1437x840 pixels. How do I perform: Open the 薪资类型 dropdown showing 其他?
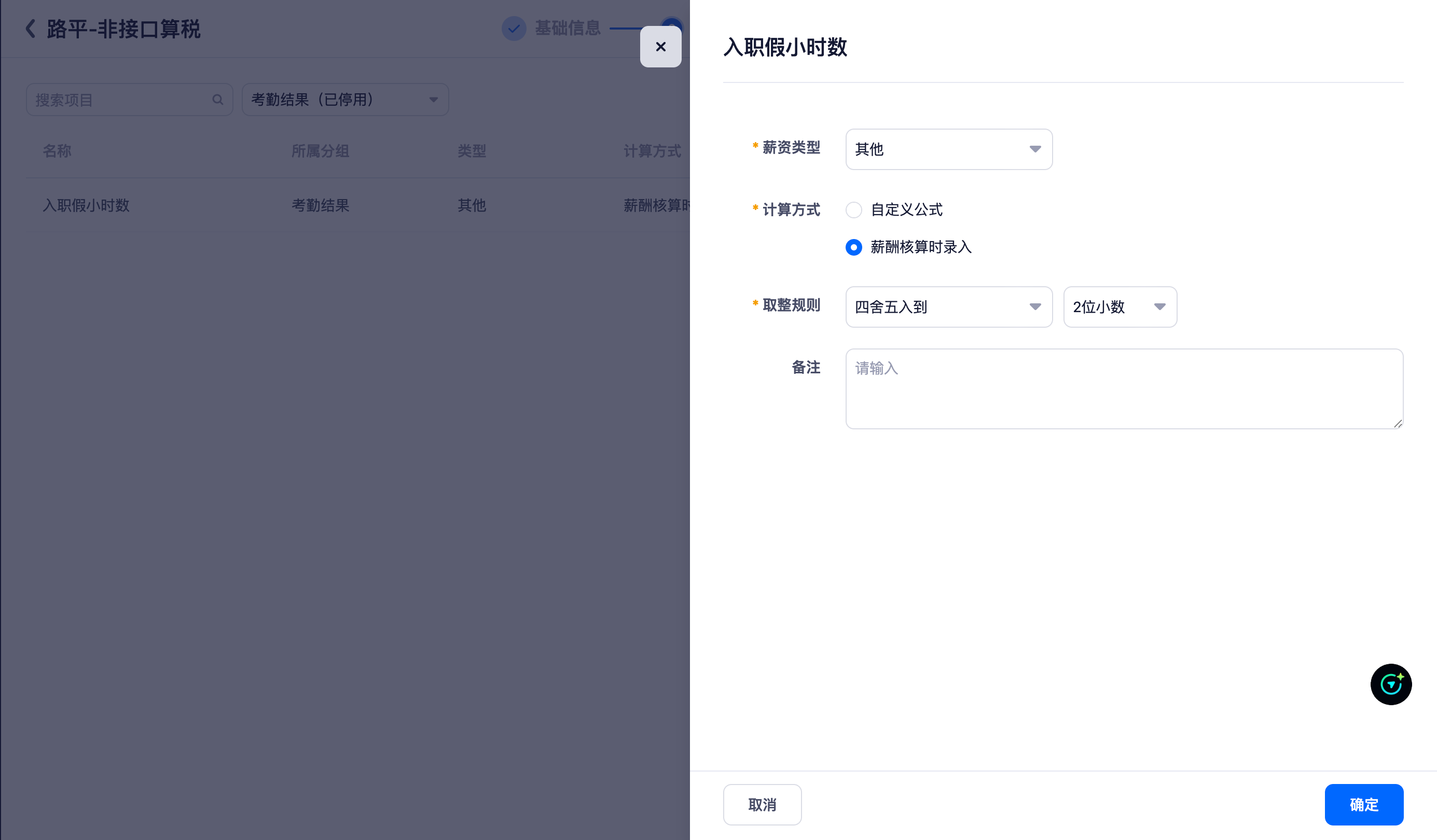(x=948, y=149)
